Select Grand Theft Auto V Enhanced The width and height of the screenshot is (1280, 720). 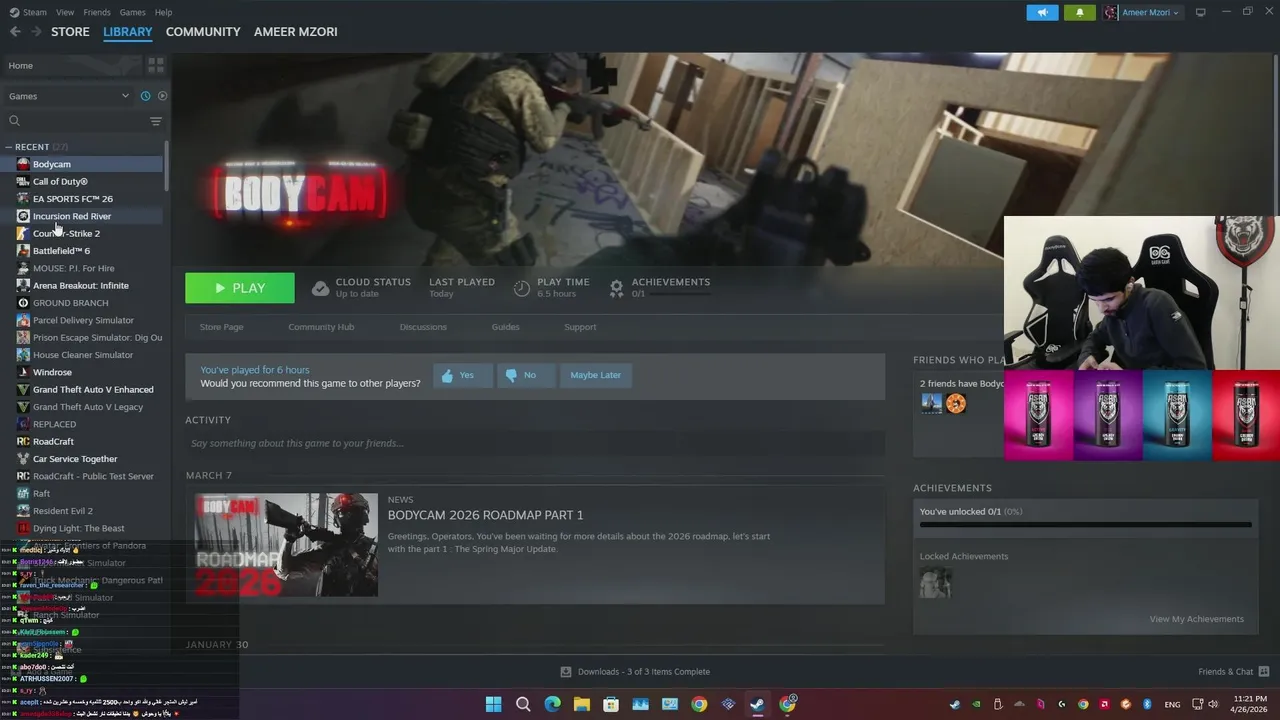[x=82, y=390]
